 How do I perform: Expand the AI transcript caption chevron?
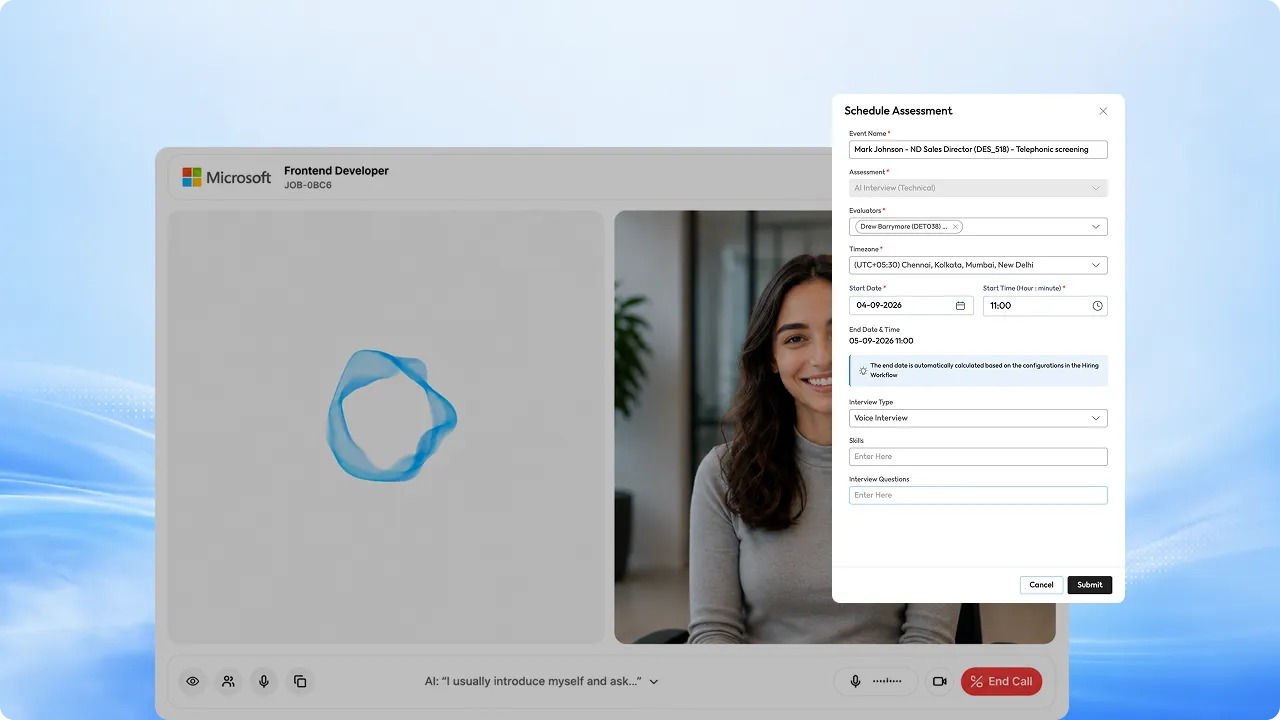coord(654,682)
